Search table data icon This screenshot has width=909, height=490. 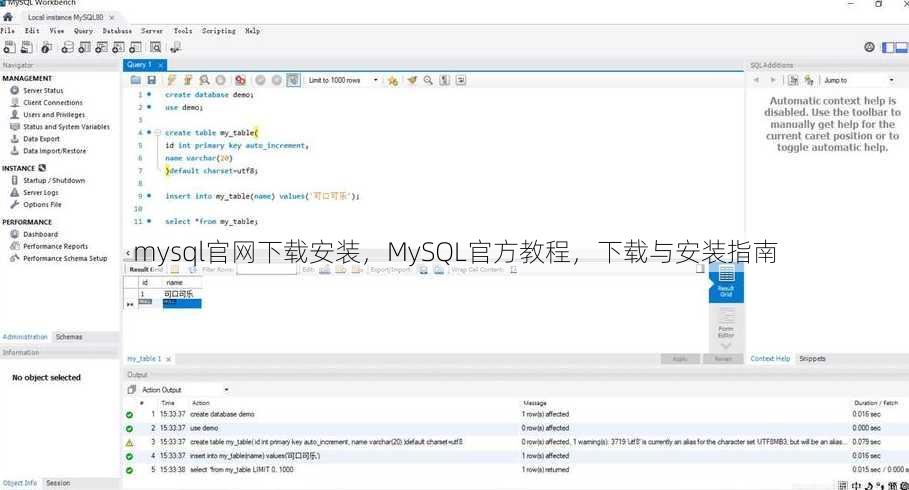156,48
